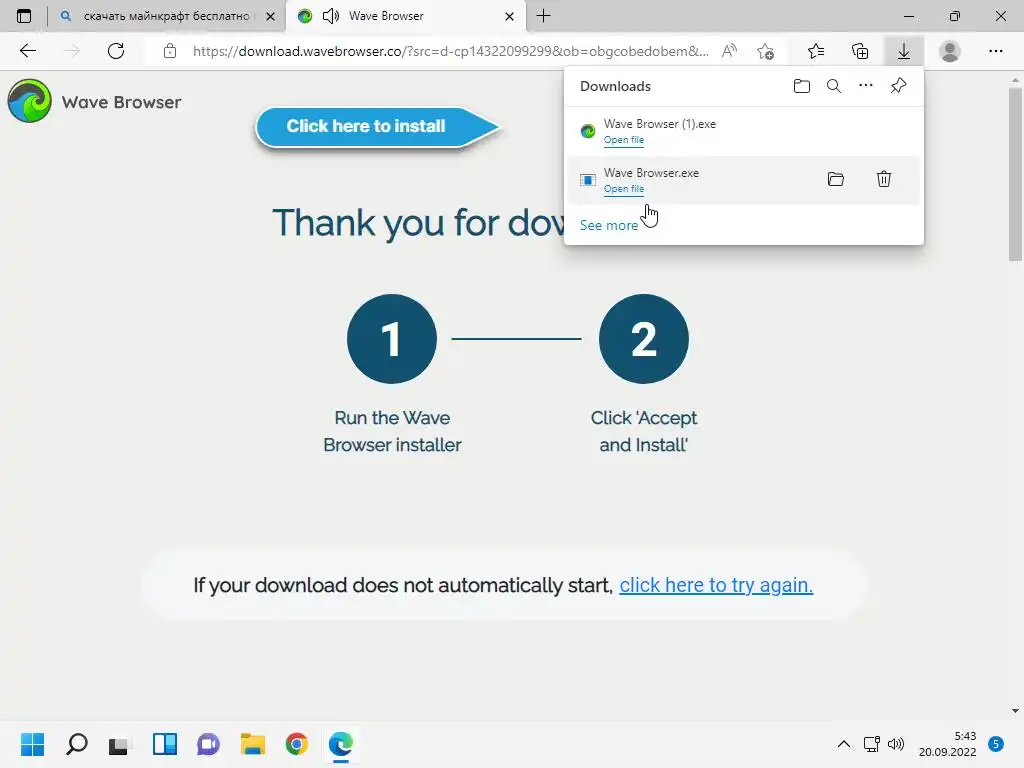The width and height of the screenshot is (1024, 768).
Task: Launch Chat app from taskbar
Action: (208, 744)
